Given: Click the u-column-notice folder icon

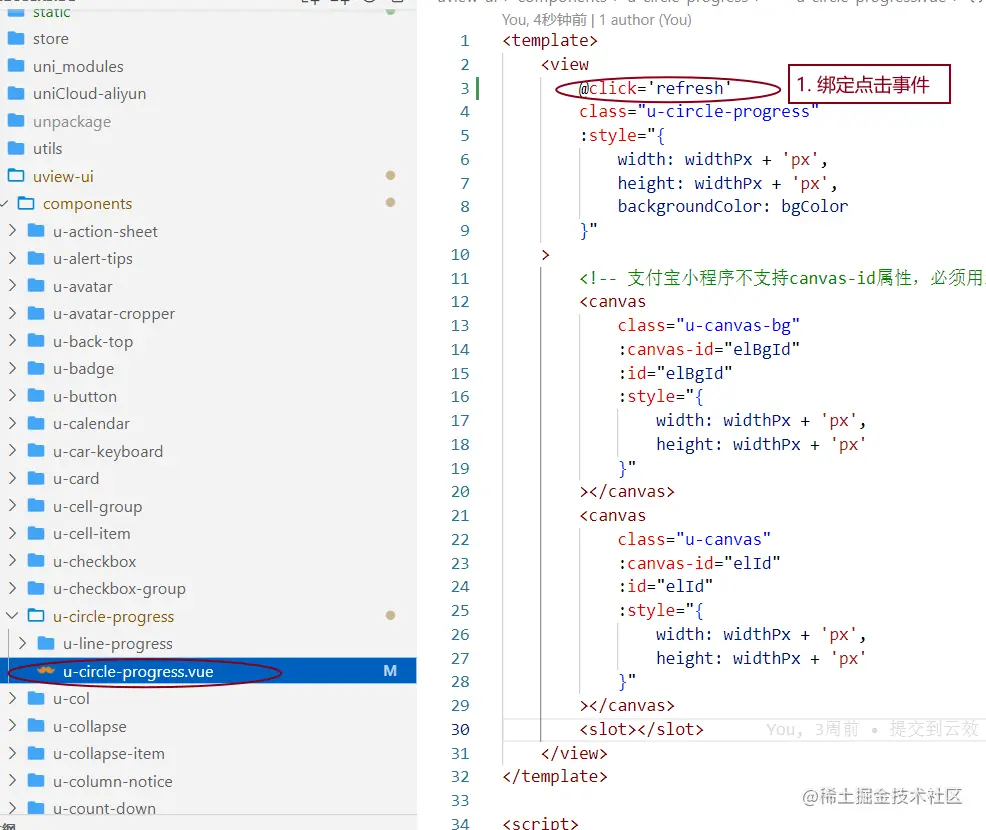Looking at the screenshot, I should tap(36, 780).
